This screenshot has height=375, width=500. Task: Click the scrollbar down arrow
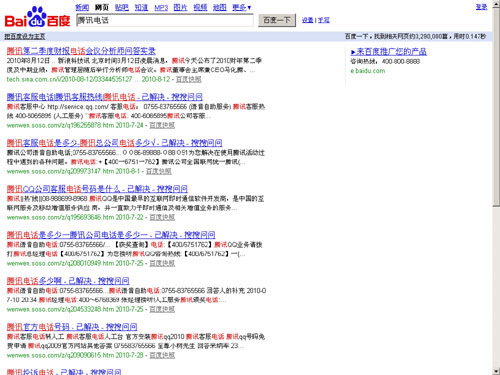tap(496, 371)
